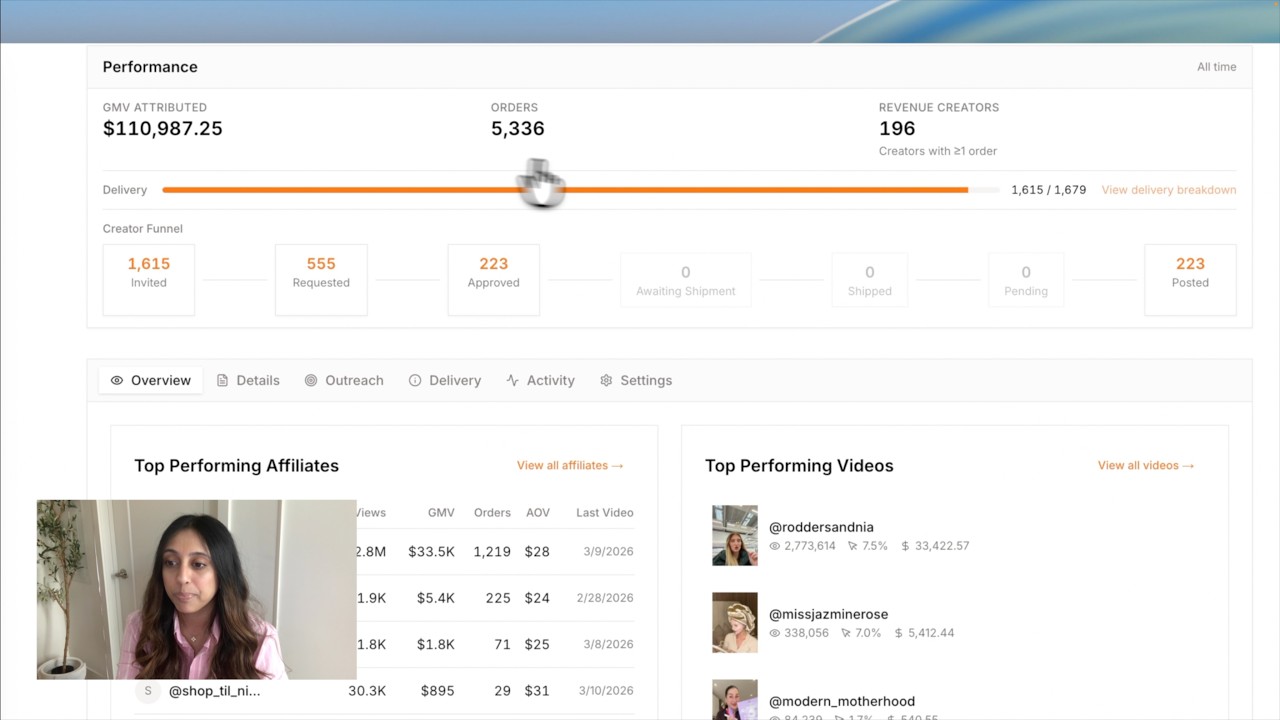Click the $110,987.25 GMV Attributed value
Image resolution: width=1280 pixels, height=720 pixels.
click(x=163, y=128)
